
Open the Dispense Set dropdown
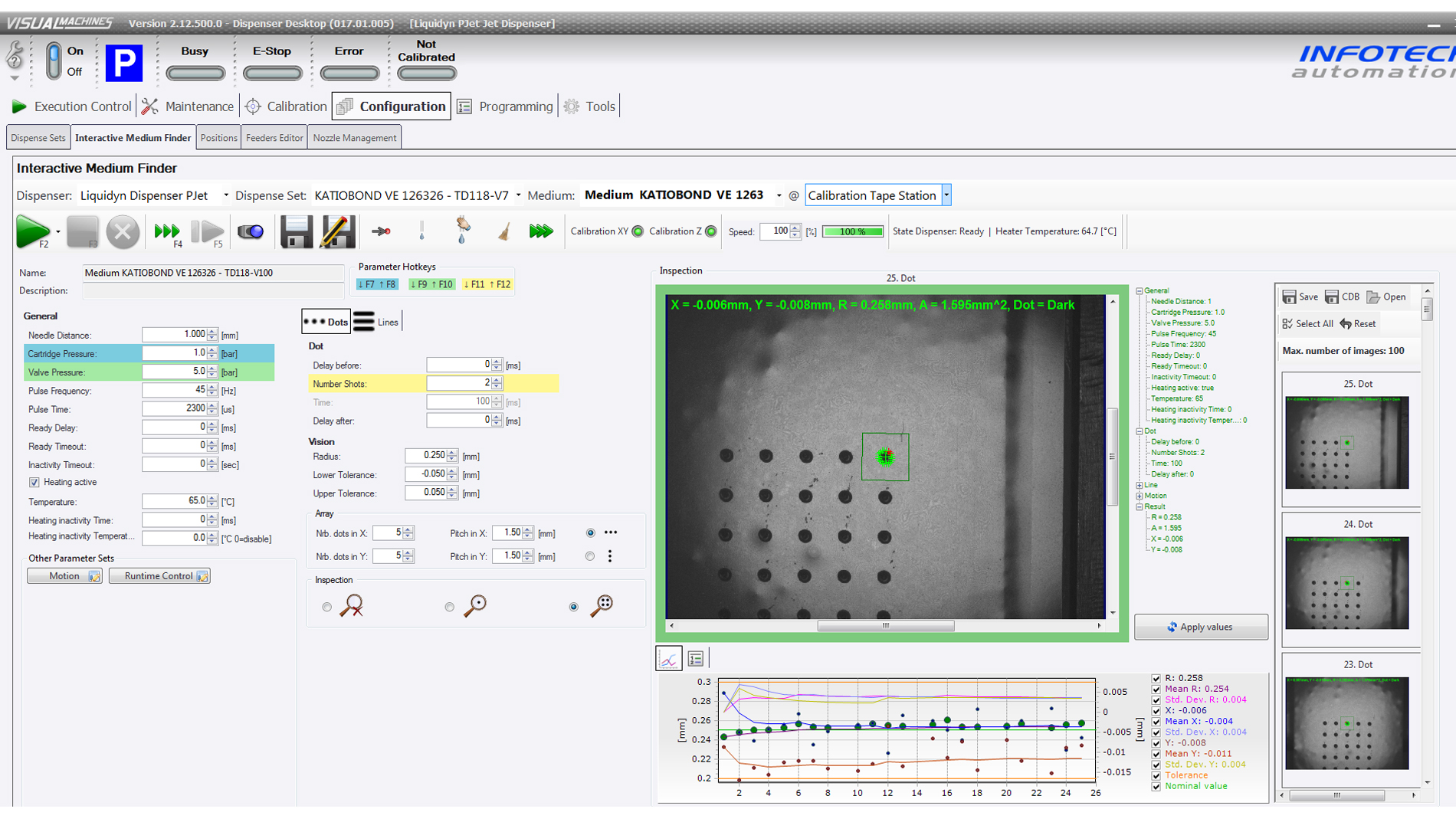(518, 195)
